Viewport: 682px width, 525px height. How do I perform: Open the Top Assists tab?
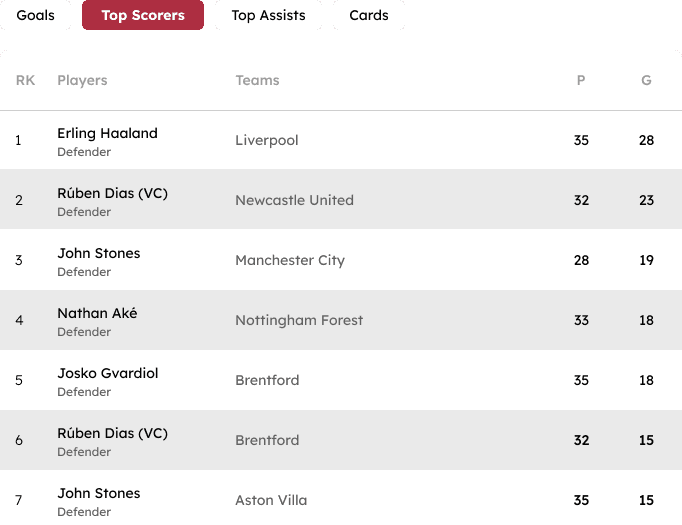point(268,15)
